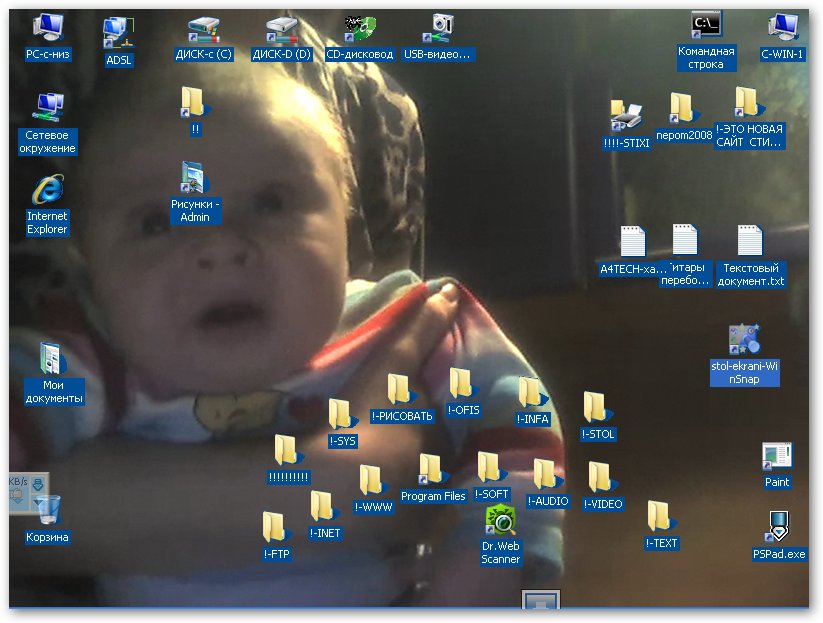
Task: Click the !-VIDEO folder icon
Action: (601, 479)
